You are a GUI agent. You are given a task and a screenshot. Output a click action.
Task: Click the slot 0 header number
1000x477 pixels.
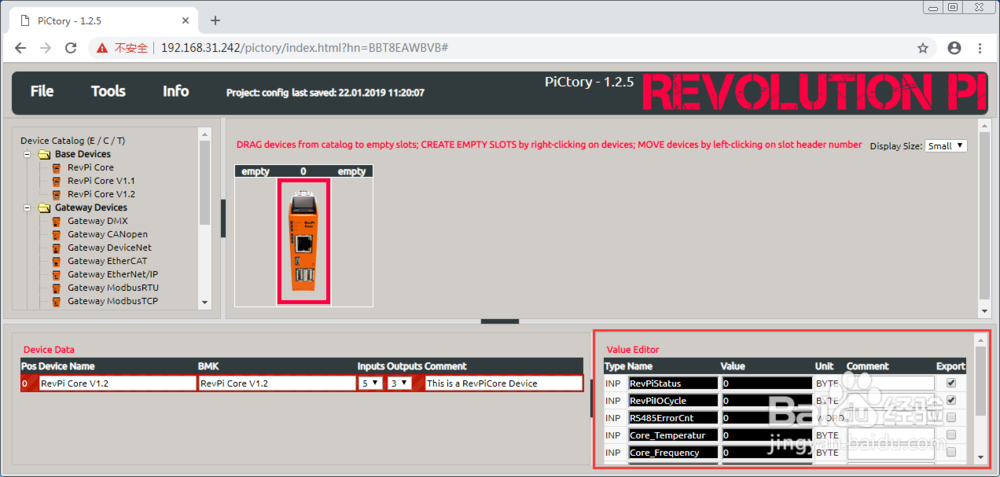click(304, 172)
